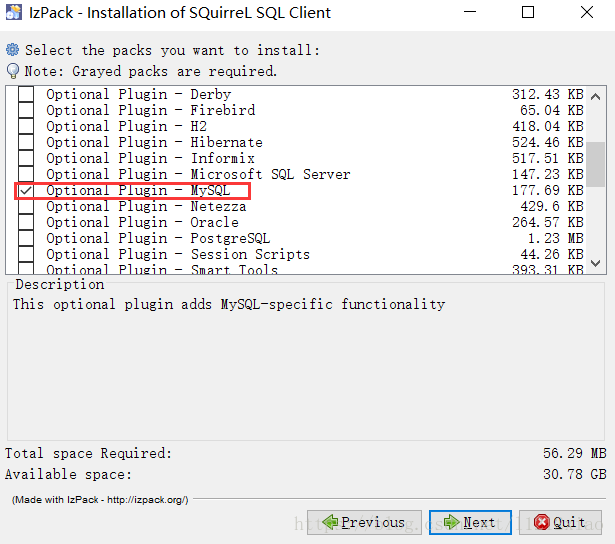Maximize the installer window
Image resolution: width=615 pixels, height=544 pixels.
point(528,13)
